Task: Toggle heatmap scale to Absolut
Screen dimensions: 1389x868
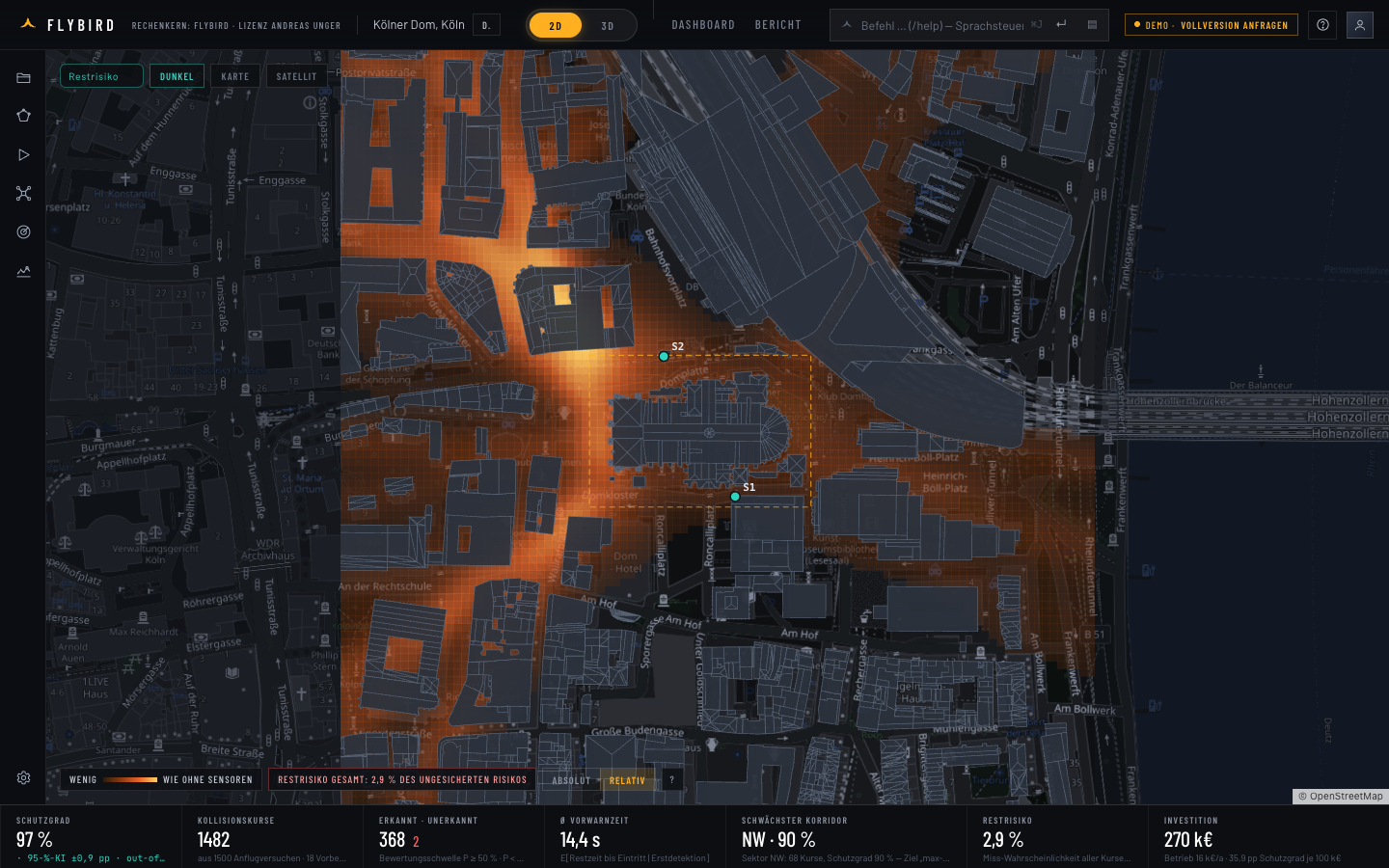Action: point(571,780)
